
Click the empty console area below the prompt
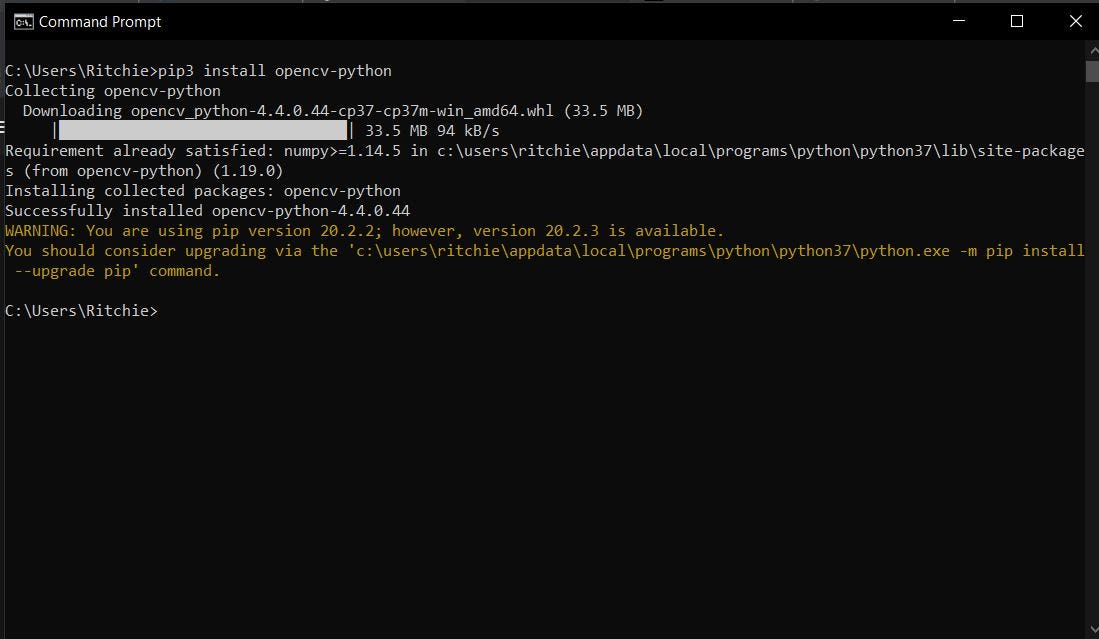coord(500,450)
